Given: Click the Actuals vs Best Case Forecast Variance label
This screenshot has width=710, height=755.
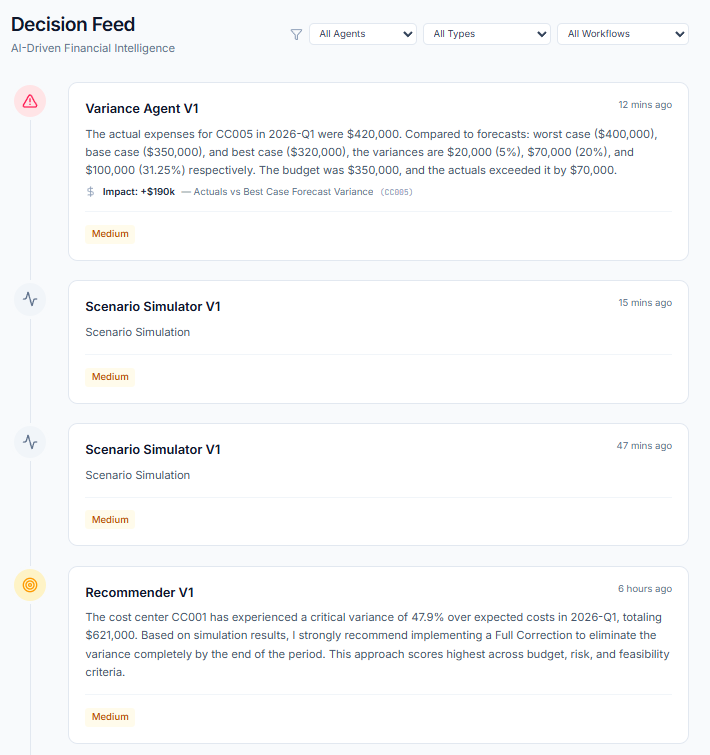Looking at the screenshot, I should point(283,192).
